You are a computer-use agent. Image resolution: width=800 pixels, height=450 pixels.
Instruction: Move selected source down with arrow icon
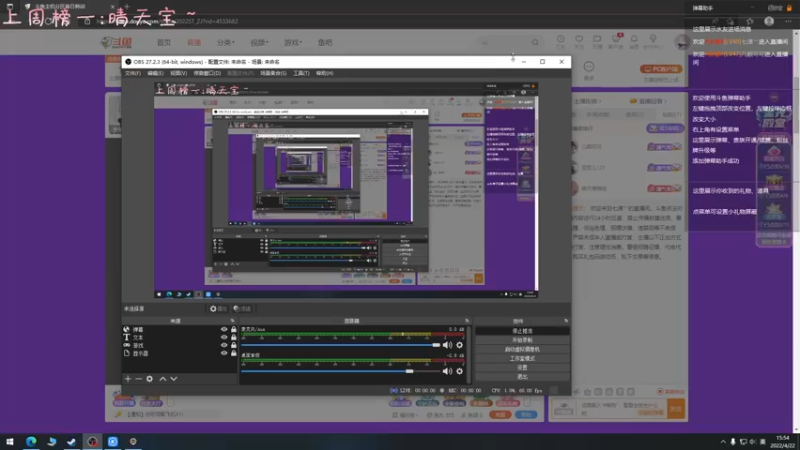pos(174,379)
